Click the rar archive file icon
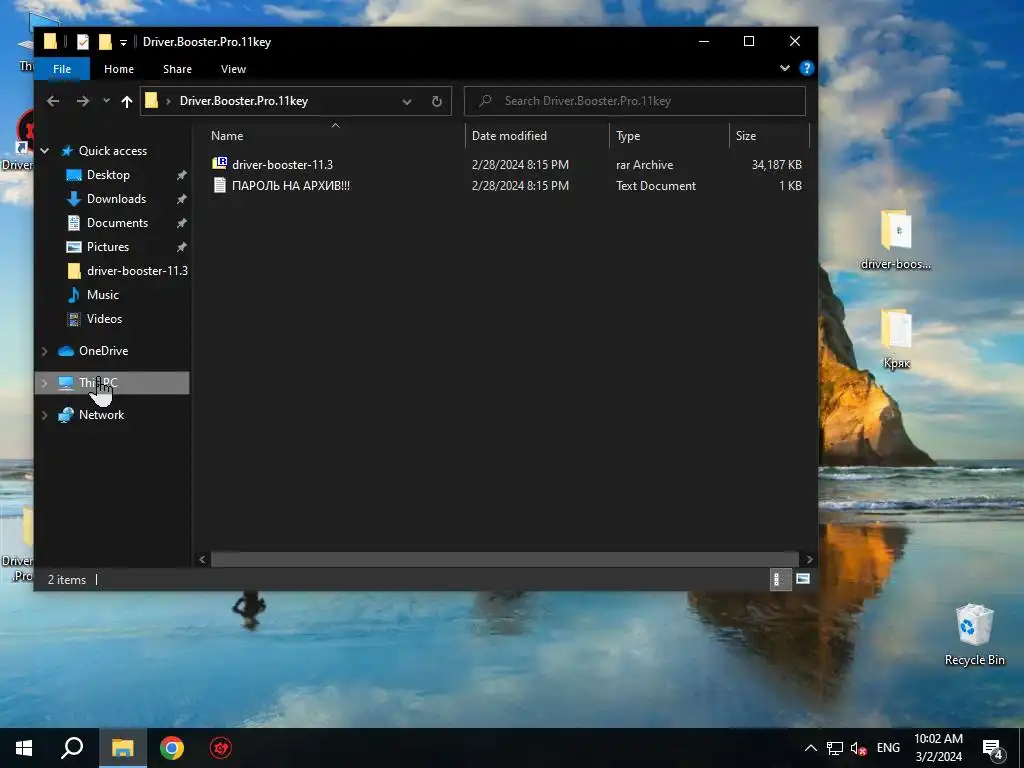This screenshot has height=768, width=1024. [x=219, y=164]
